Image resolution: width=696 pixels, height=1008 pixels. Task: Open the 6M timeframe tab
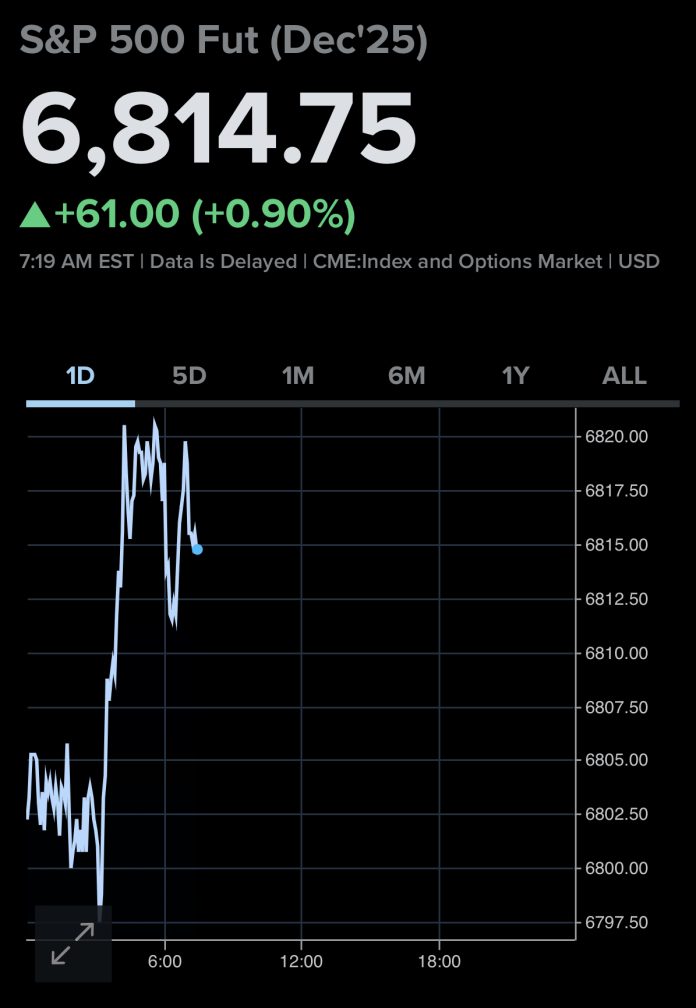point(407,376)
